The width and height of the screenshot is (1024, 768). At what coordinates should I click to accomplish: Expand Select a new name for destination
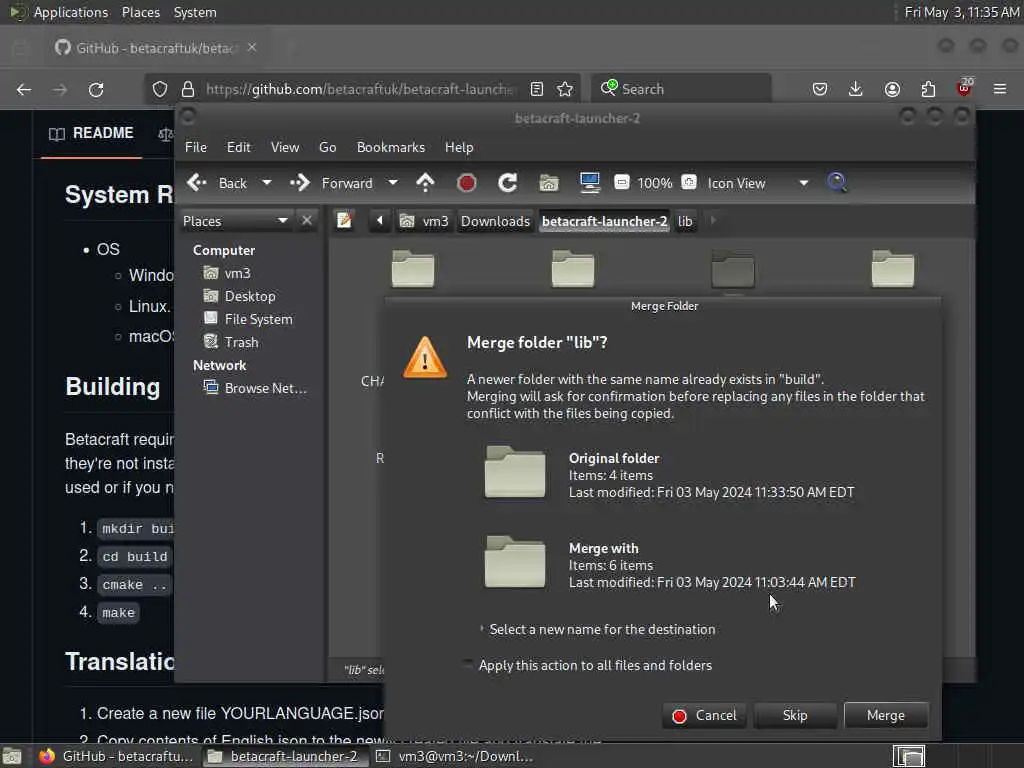point(598,629)
